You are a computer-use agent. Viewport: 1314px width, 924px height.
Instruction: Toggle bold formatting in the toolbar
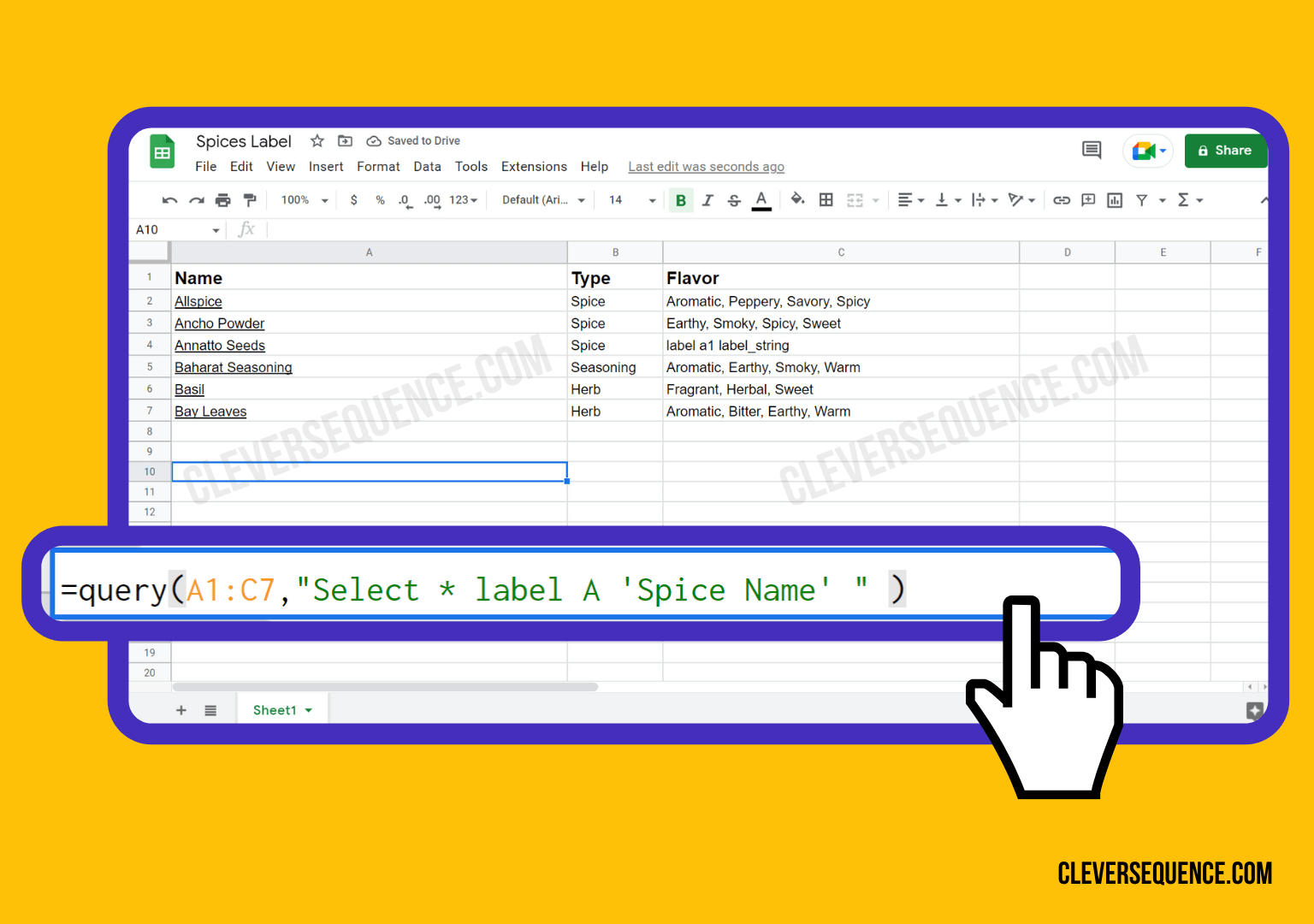pos(681,200)
